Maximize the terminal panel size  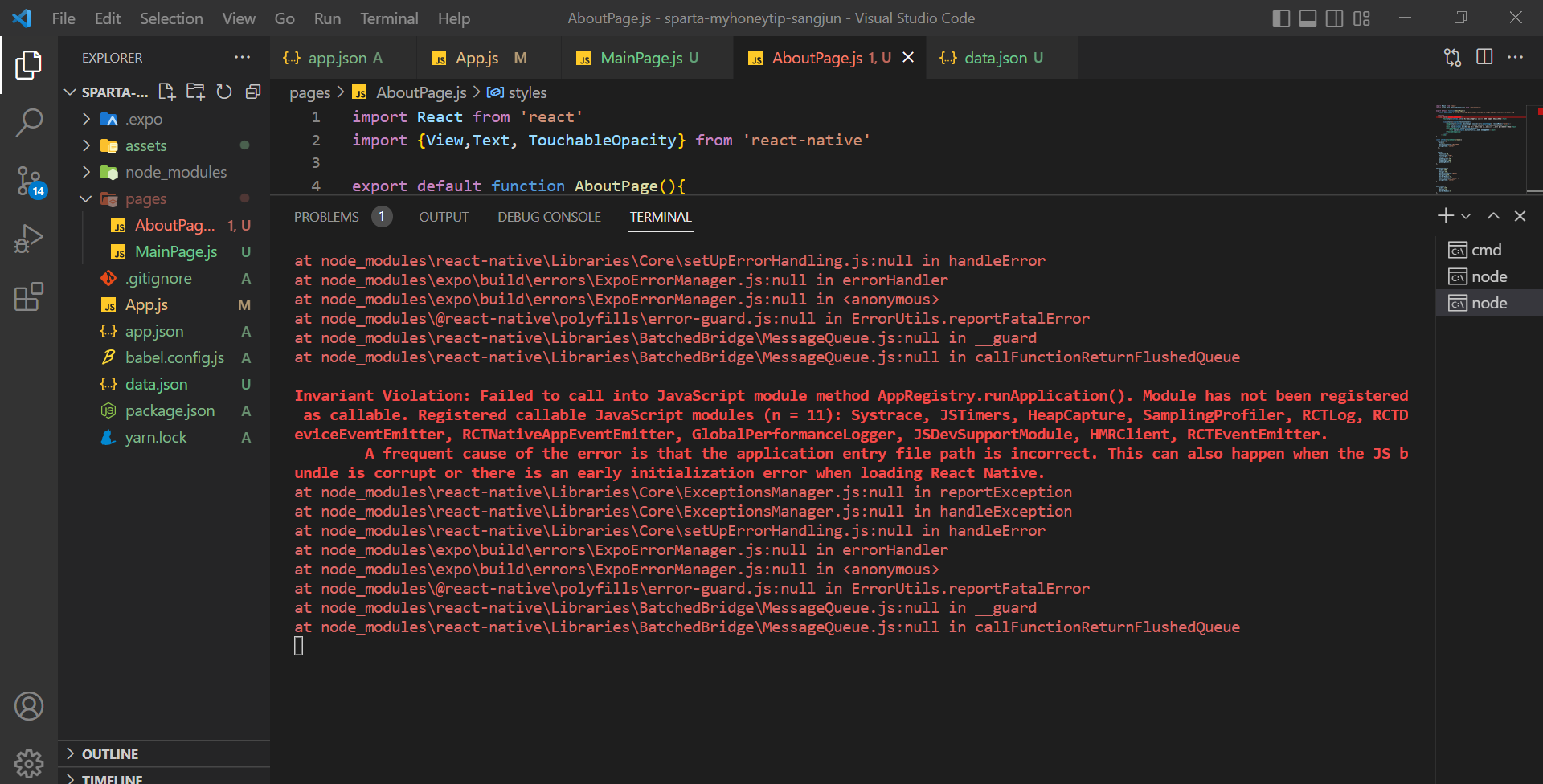[x=1493, y=216]
